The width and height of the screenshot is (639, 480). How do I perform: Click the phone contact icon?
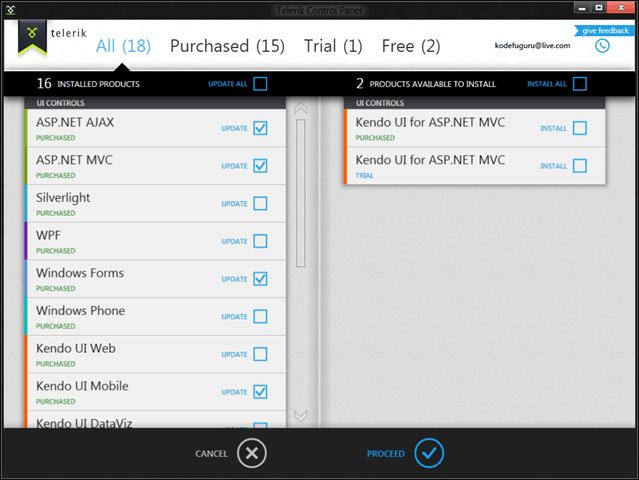(x=602, y=46)
